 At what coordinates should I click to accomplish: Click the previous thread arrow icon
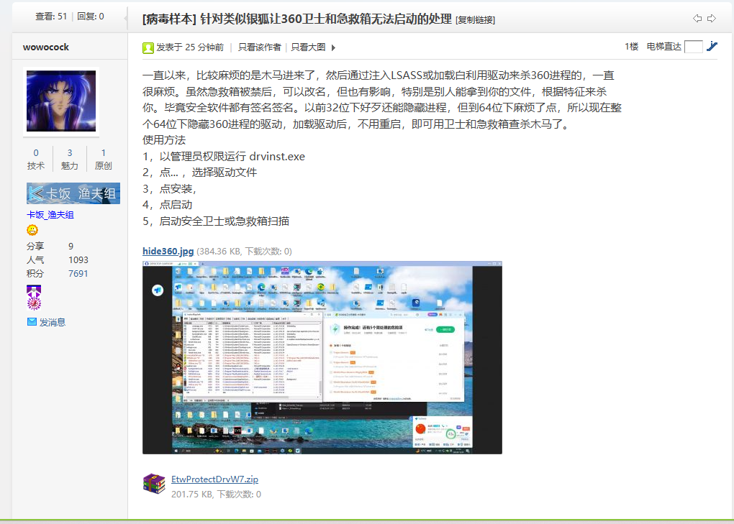(x=697, y=18)
